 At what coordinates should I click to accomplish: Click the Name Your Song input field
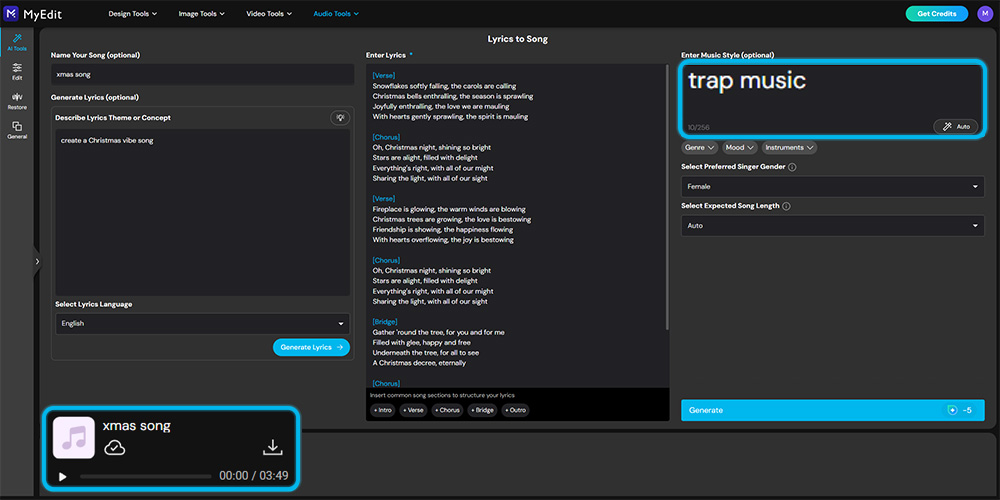pyautogui.click(x=202, y=75)
